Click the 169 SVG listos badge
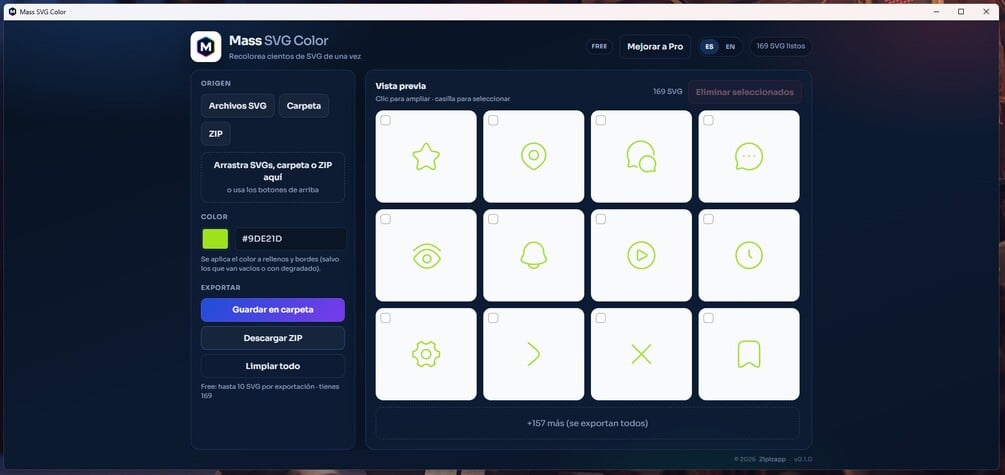The height and width of the screenshot is (475, 1005). tap(780, 47)
